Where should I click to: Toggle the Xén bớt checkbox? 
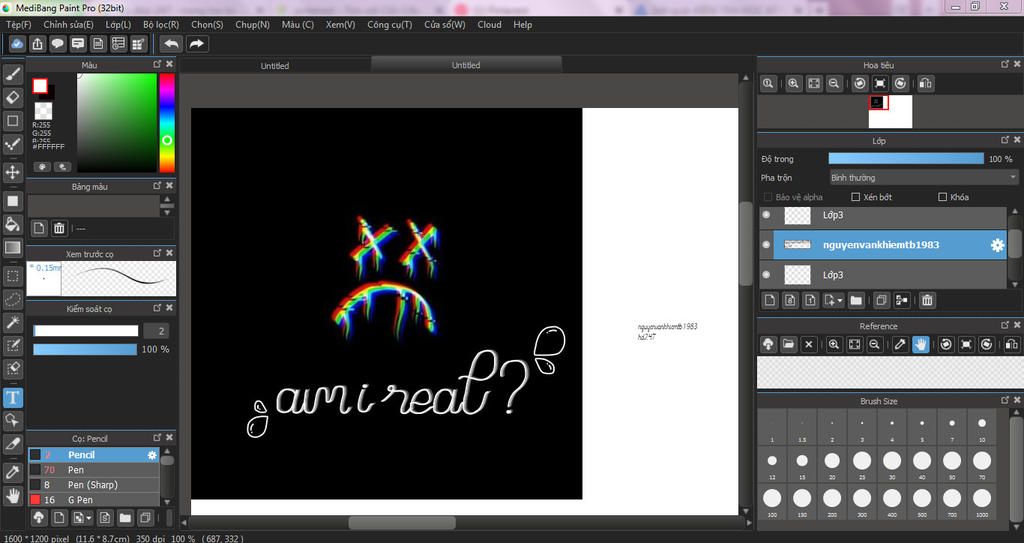click(856, 197)
